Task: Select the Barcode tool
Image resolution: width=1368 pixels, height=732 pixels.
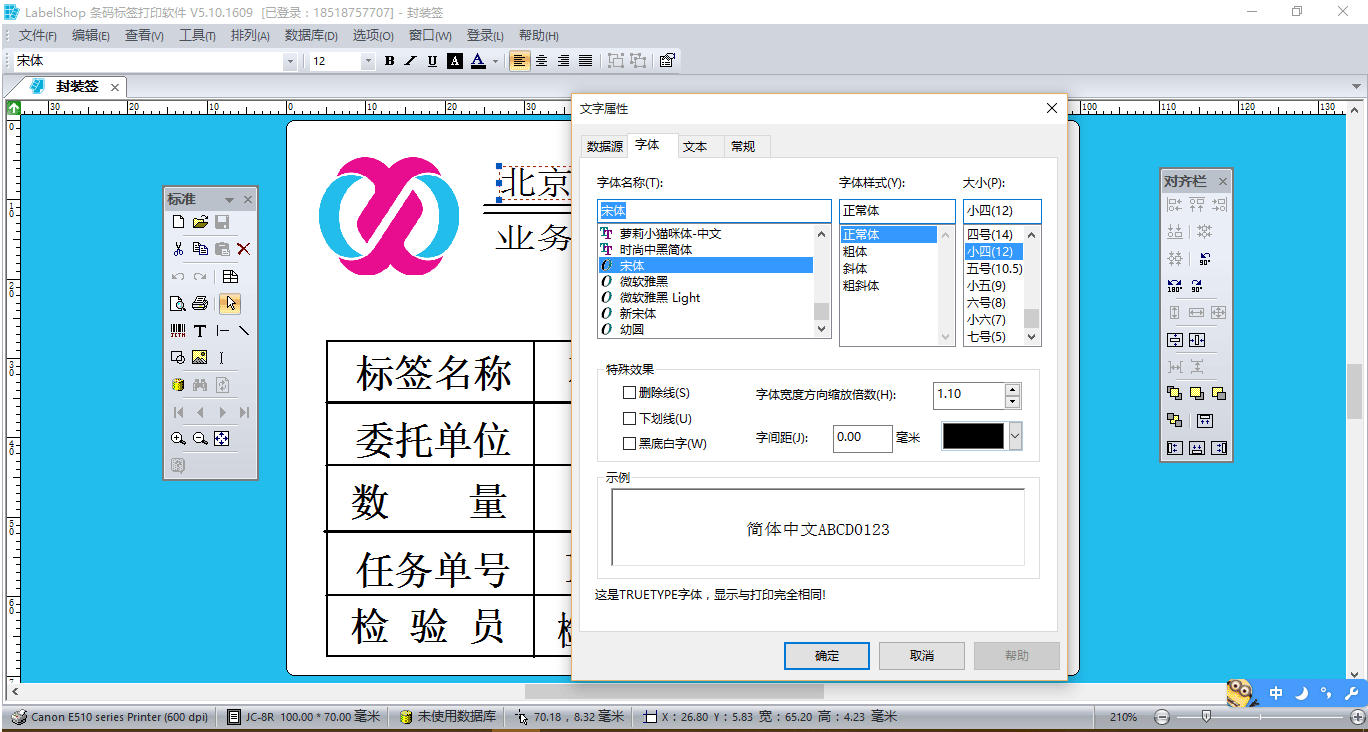Action: coord(178,330)
